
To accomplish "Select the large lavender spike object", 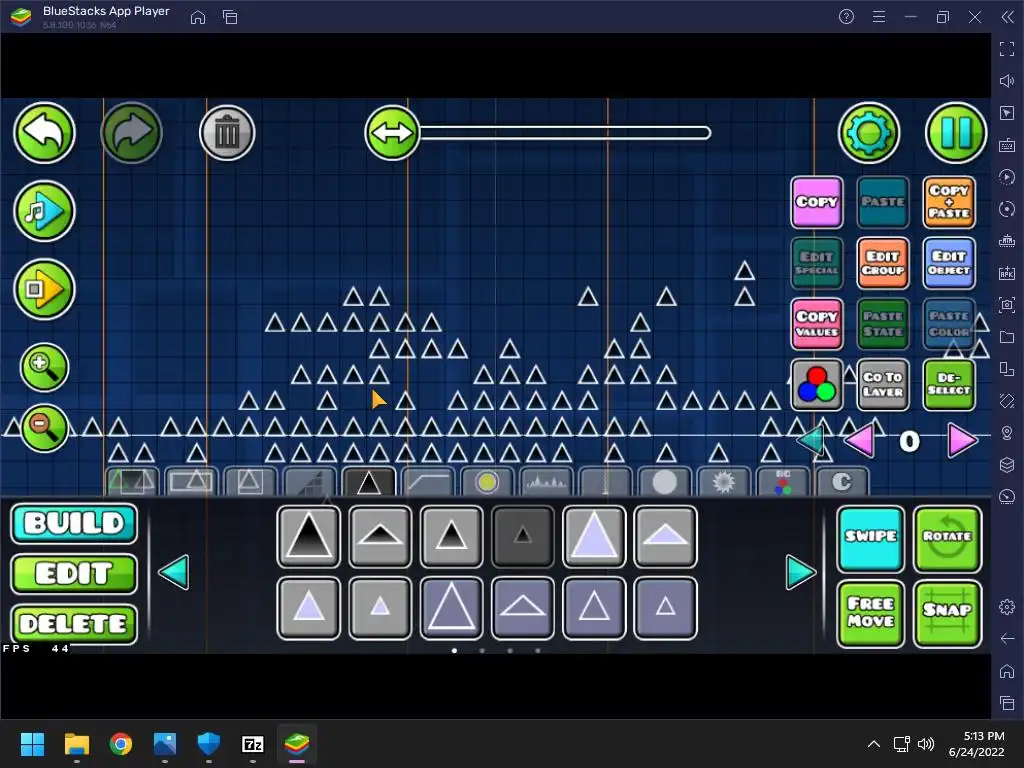I will (x=594, y=536).
